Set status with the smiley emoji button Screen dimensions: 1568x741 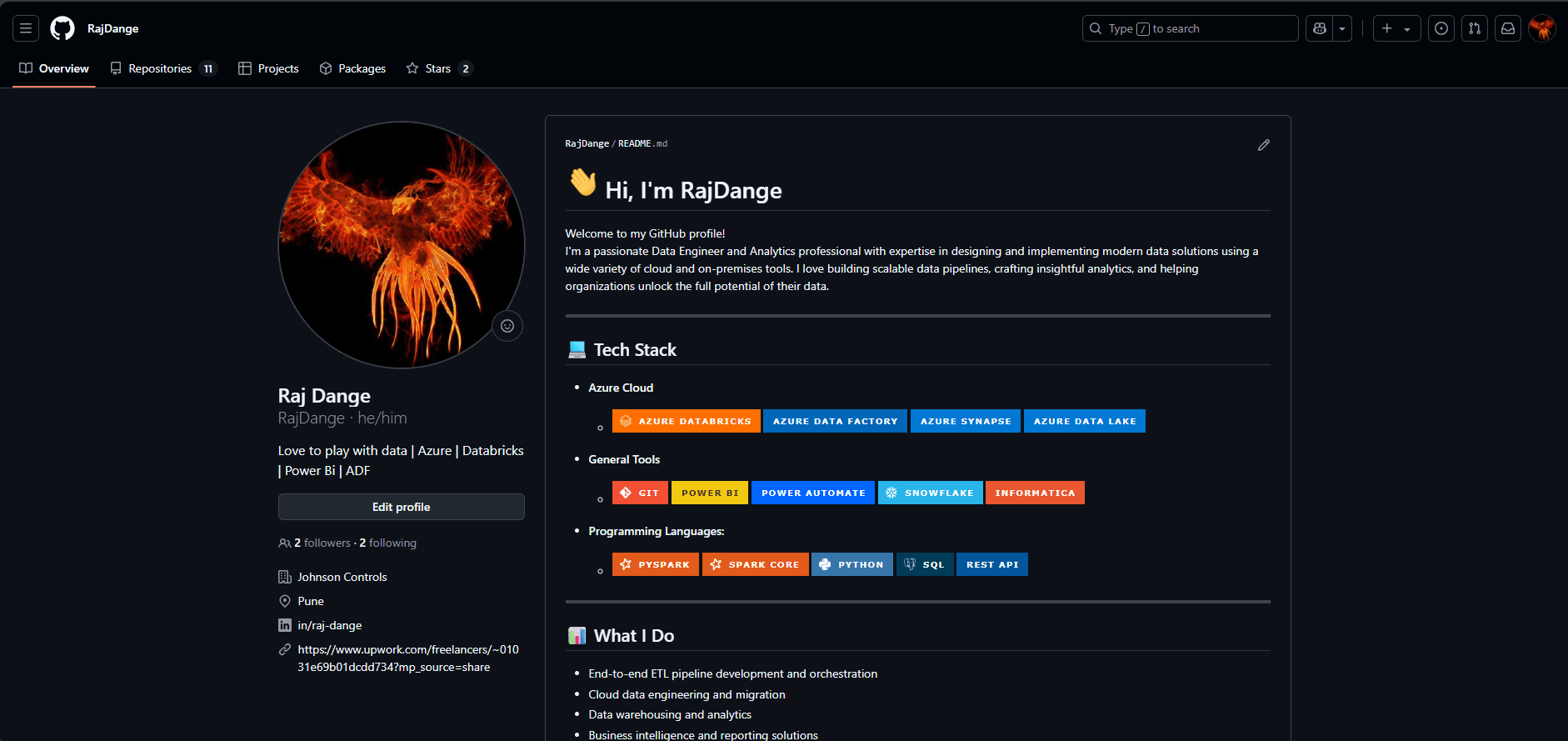pyautogui.click(x=507, y=326)
